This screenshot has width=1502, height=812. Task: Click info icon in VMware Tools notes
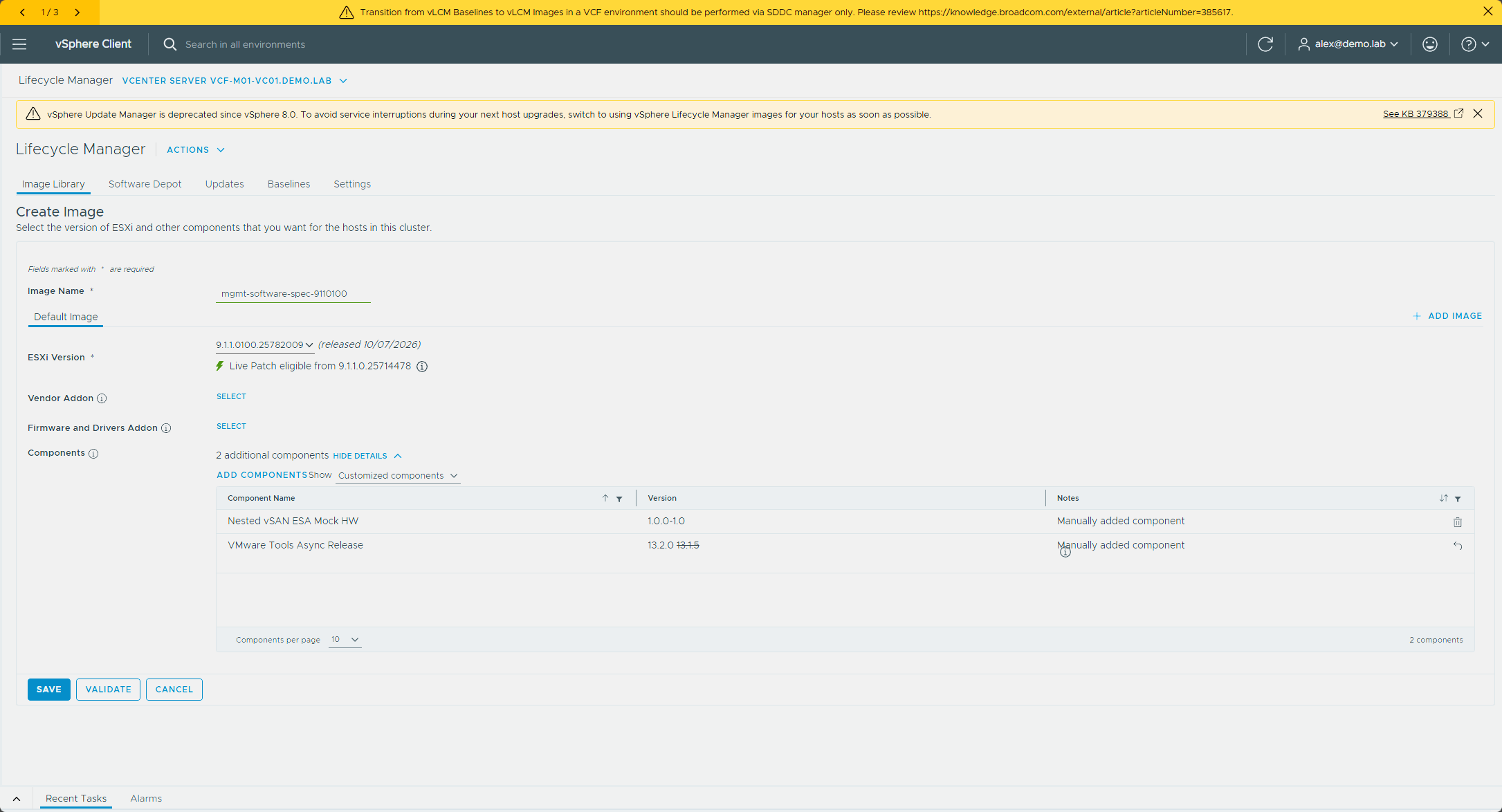point(1065,552)
